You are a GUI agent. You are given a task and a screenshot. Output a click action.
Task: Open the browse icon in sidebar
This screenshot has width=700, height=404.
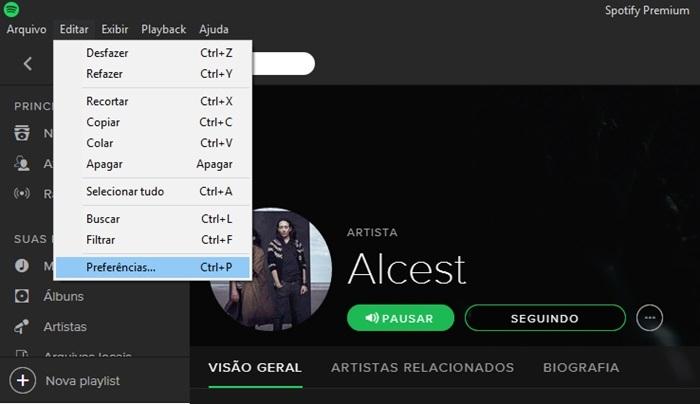coord(21,133)
